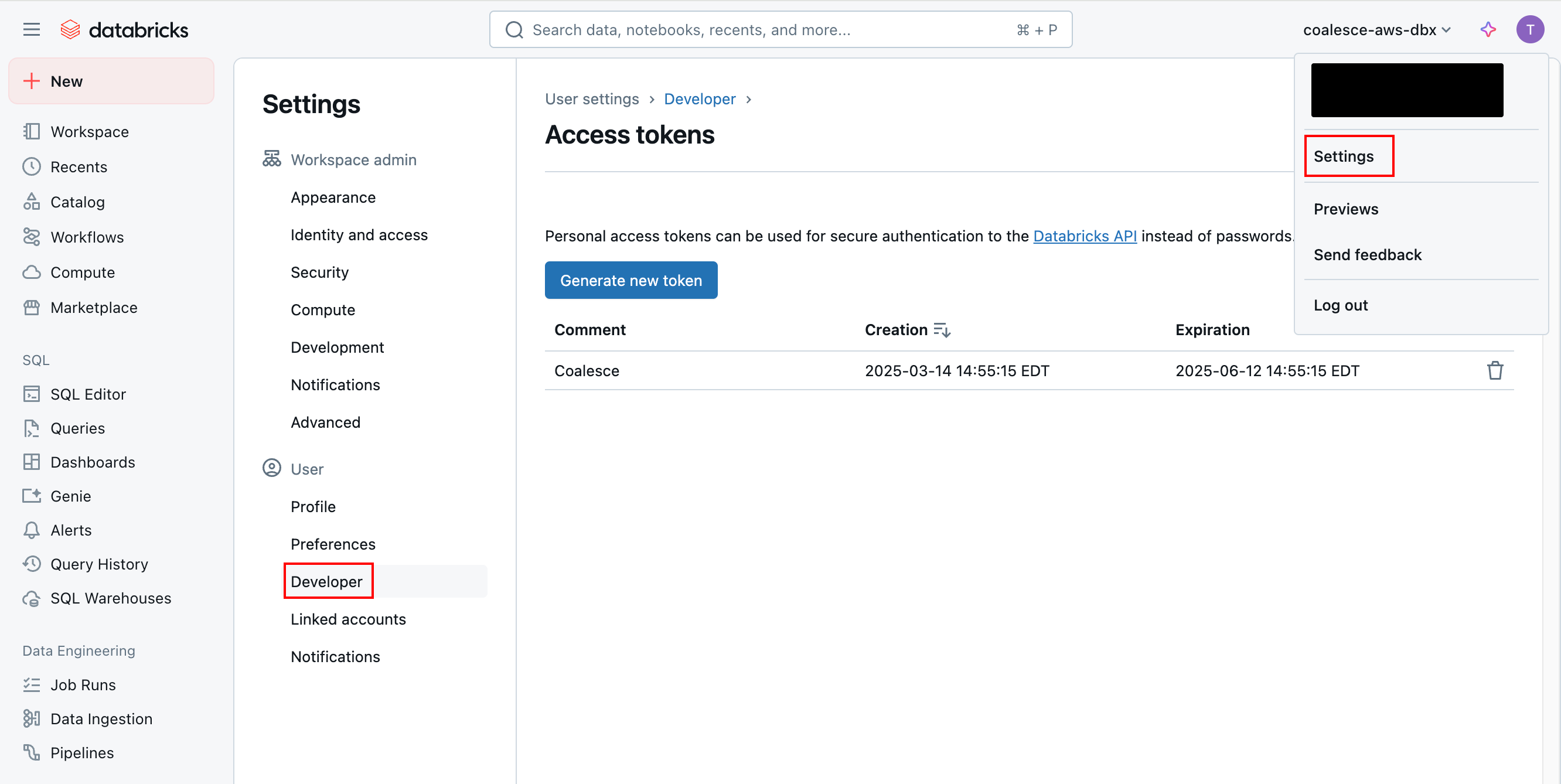Delete the Coalesce token via trash icon
The image size is (1561, 784).
click(1494, 370)
